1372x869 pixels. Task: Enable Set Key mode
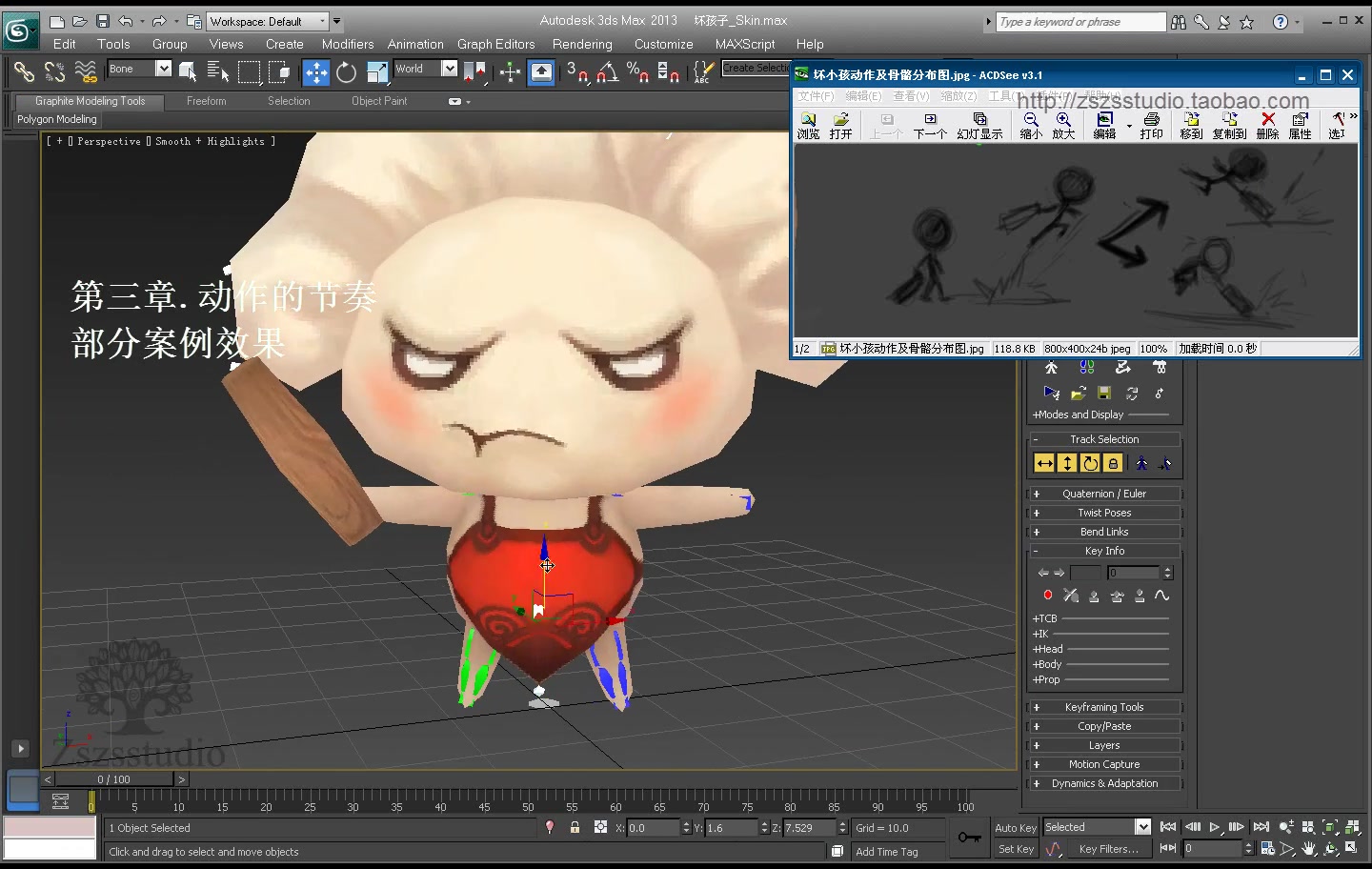point(1015,848)
